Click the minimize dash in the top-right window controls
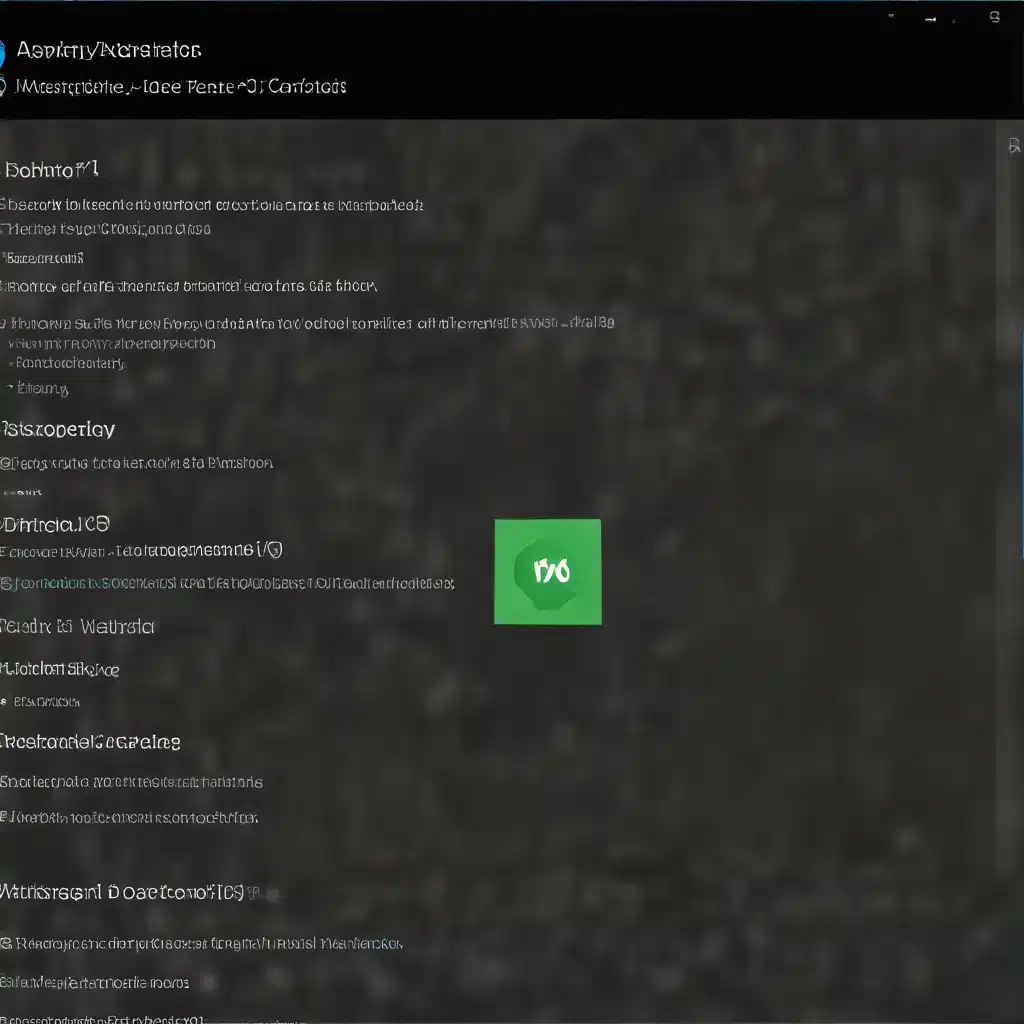This screenshot has height=1024, width=1024. coord(931,20)
